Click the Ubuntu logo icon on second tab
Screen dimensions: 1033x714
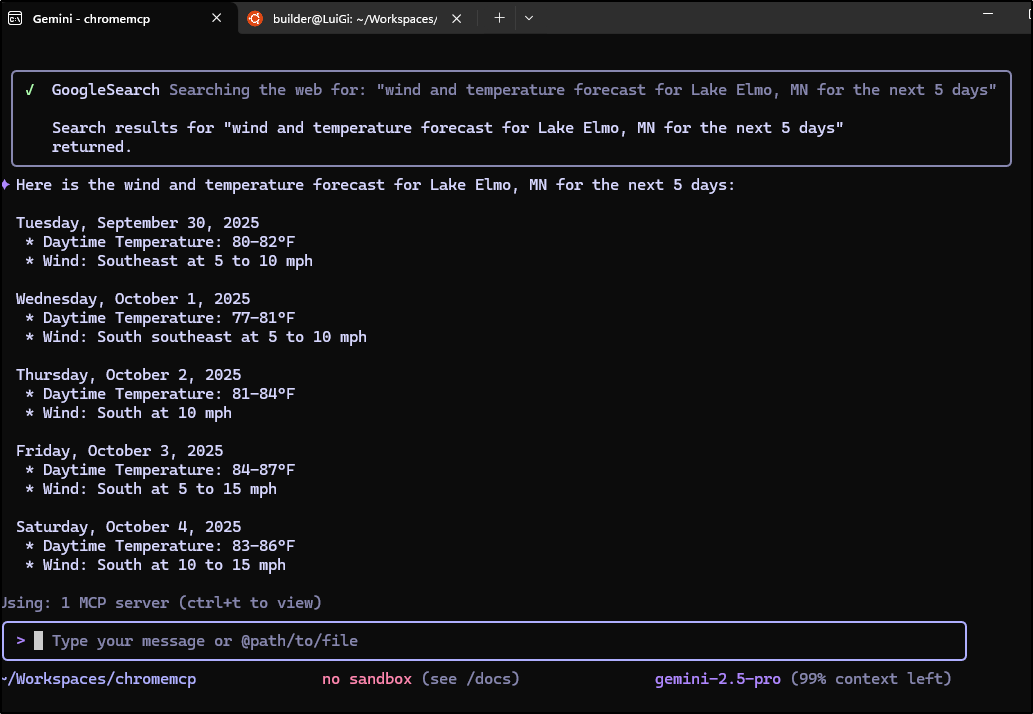coord(255,19)
